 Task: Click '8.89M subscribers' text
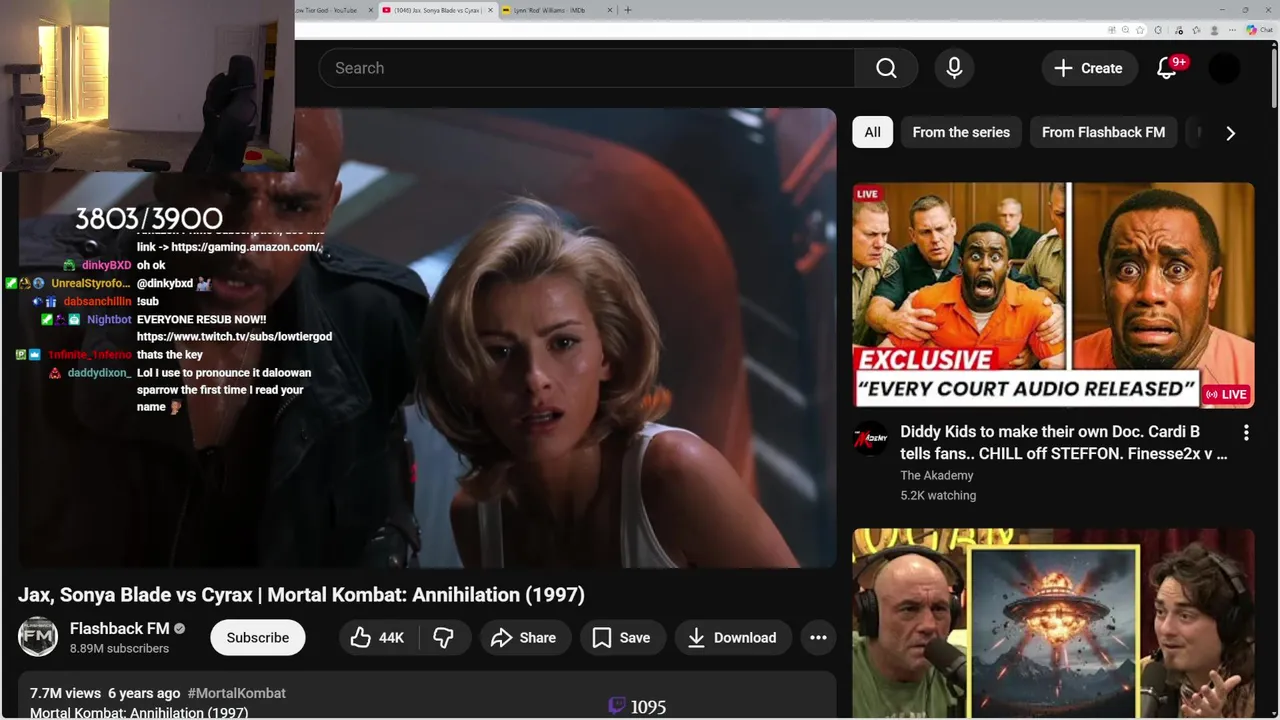coord(119,648)
